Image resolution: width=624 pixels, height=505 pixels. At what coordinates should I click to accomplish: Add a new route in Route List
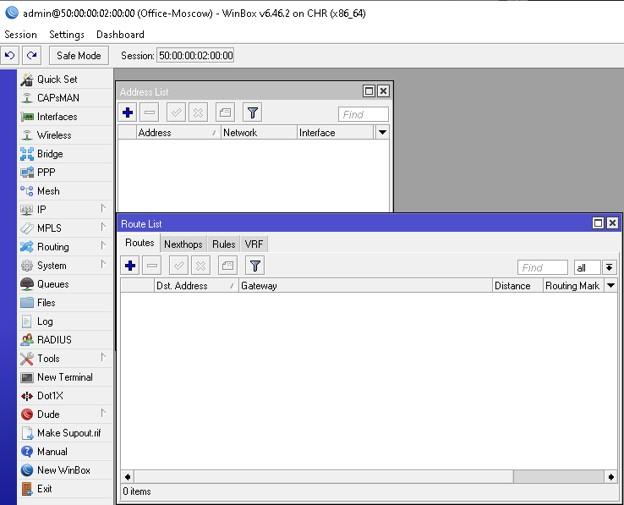click(130, 265)
